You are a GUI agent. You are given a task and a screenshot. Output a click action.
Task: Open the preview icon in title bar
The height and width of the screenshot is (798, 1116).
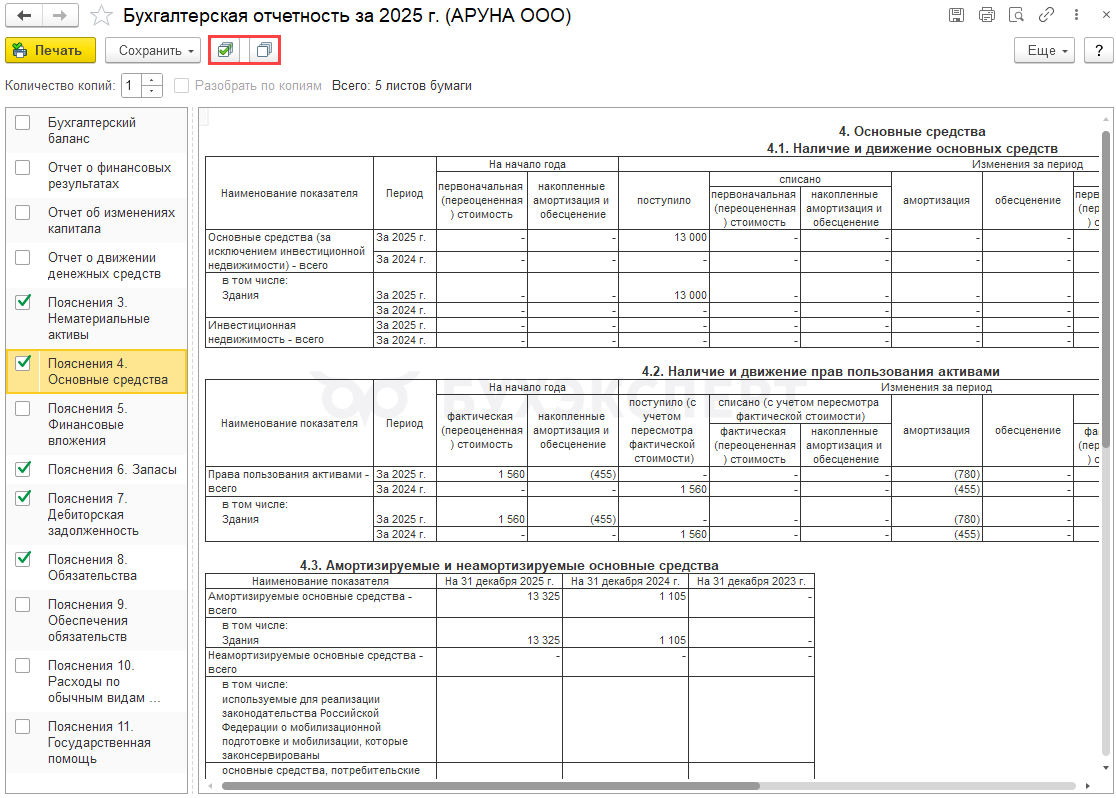(x=1017, y=15)
